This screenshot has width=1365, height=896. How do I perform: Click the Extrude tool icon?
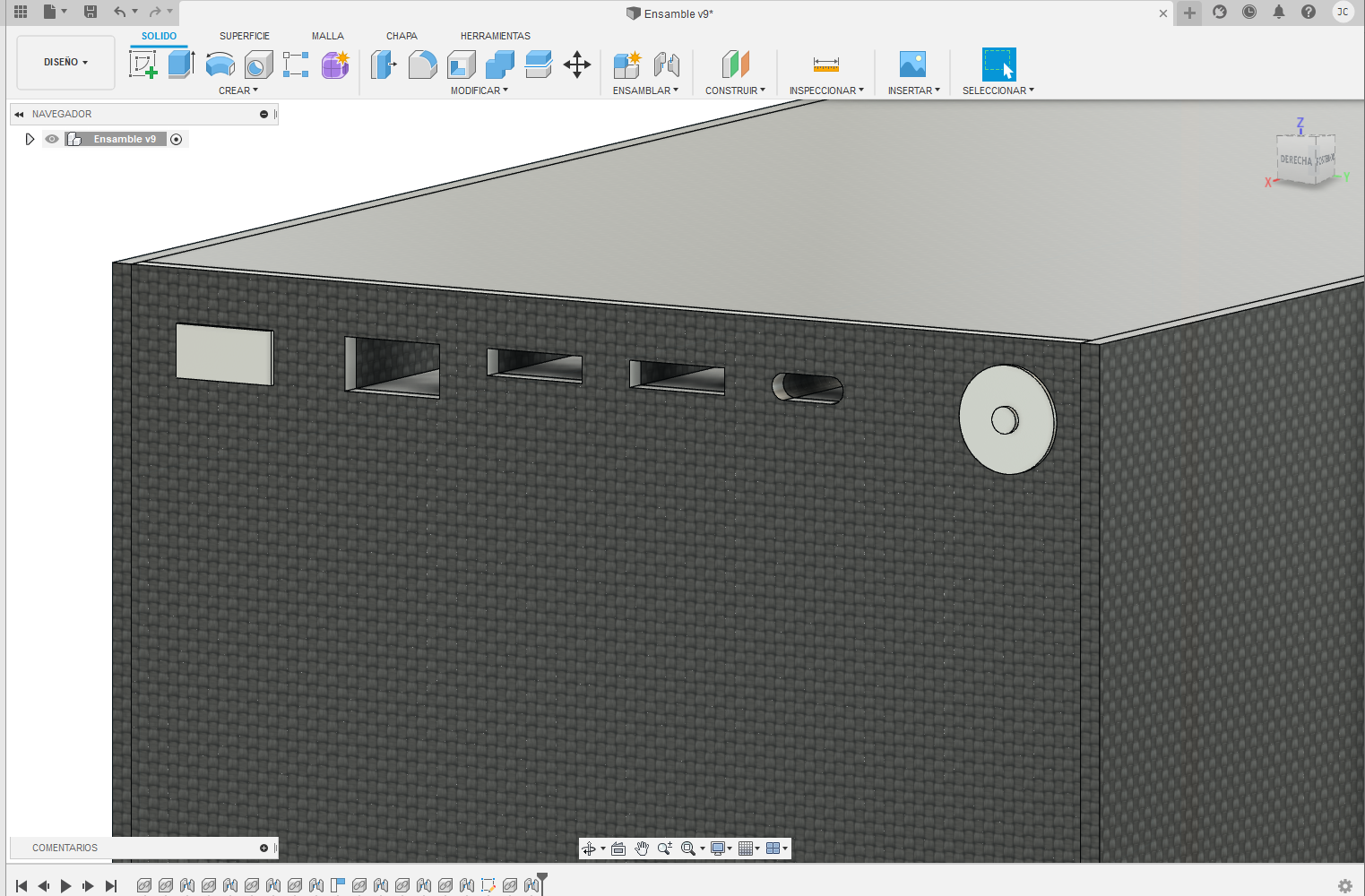[181, 65]
